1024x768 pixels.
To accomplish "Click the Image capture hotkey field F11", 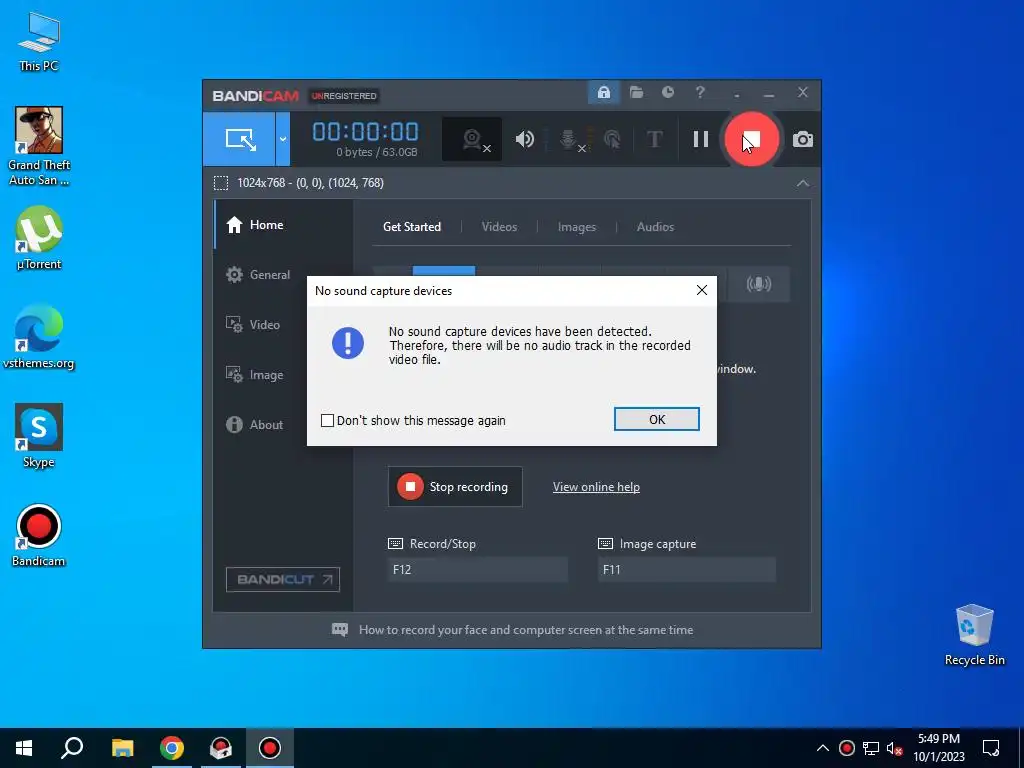I will 686,569.
